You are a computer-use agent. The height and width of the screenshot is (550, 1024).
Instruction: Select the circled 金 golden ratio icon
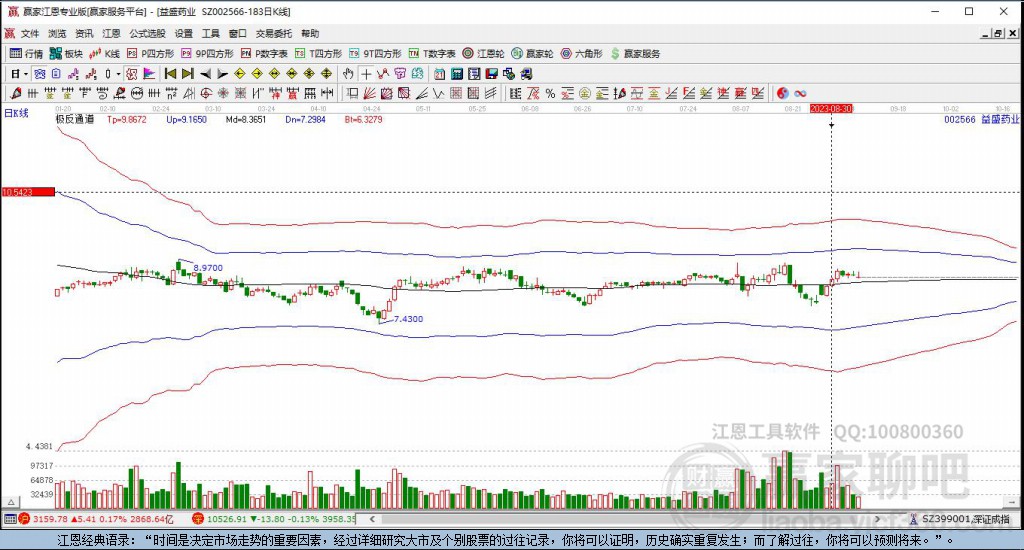coord(585,93)
